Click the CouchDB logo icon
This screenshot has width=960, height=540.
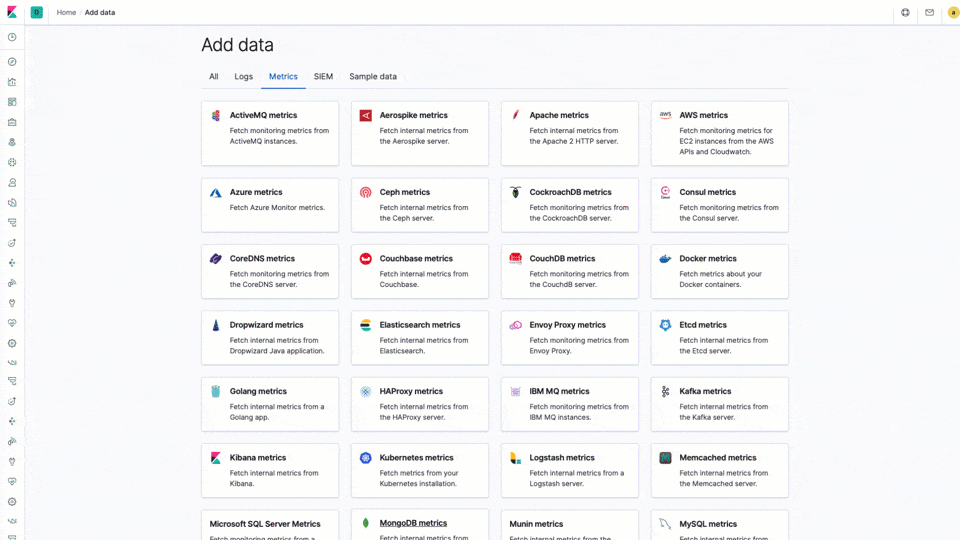pos(516,258)
